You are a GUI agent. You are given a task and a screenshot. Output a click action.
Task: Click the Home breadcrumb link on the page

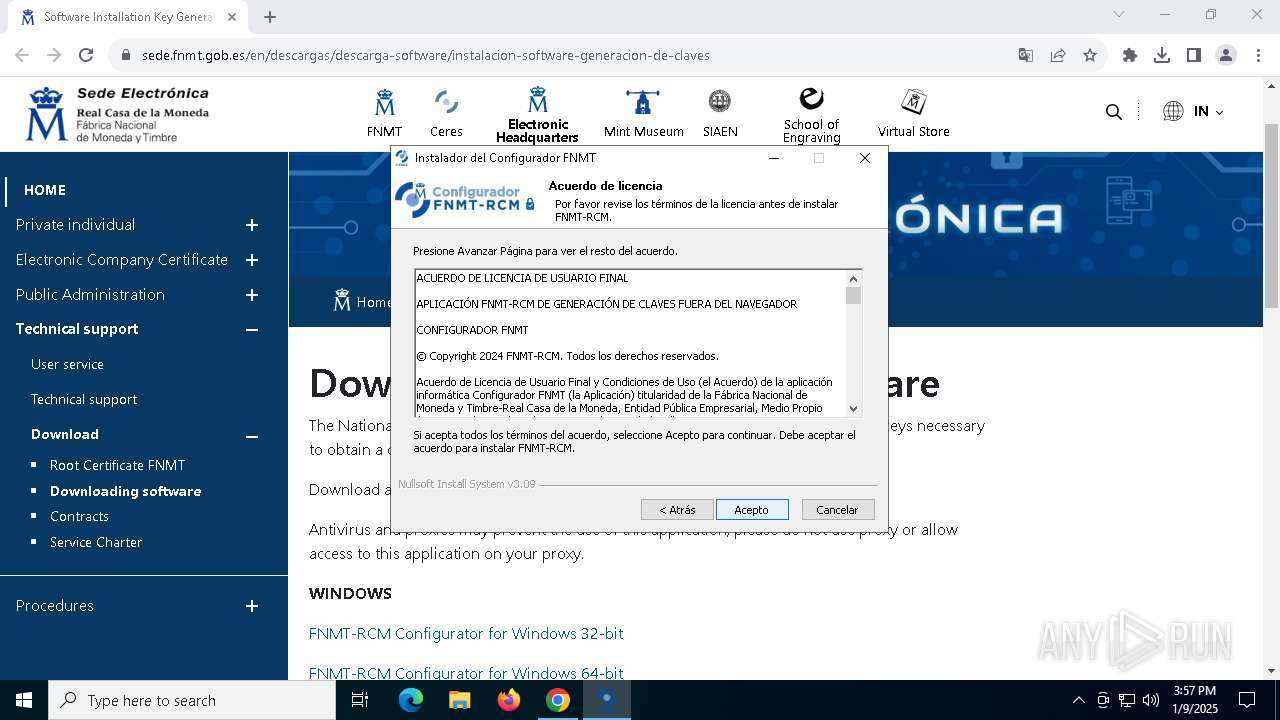click(x=375, y=302)
